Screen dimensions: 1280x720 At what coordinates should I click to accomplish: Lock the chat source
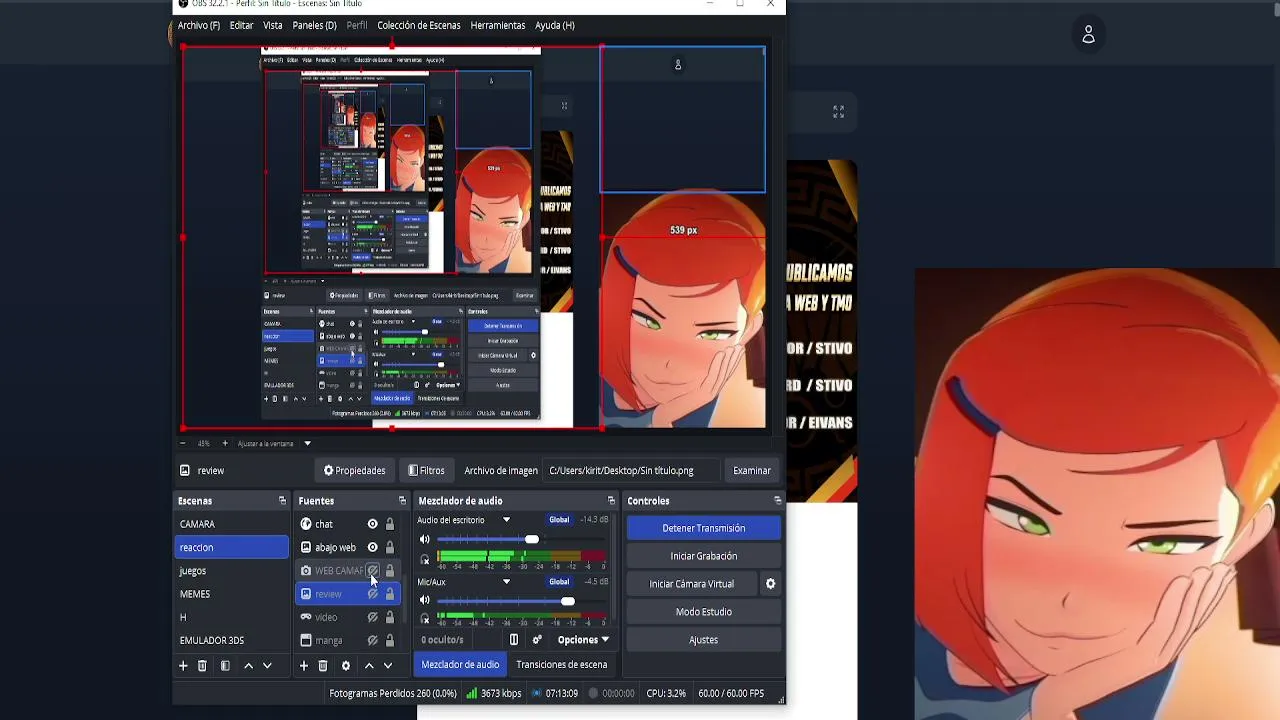click(x=390, y=524)
